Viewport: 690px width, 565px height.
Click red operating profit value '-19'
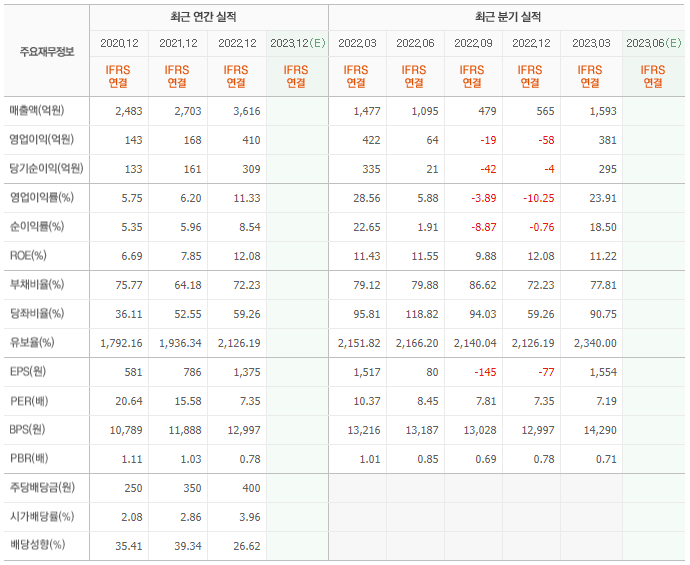coord(488,140)
